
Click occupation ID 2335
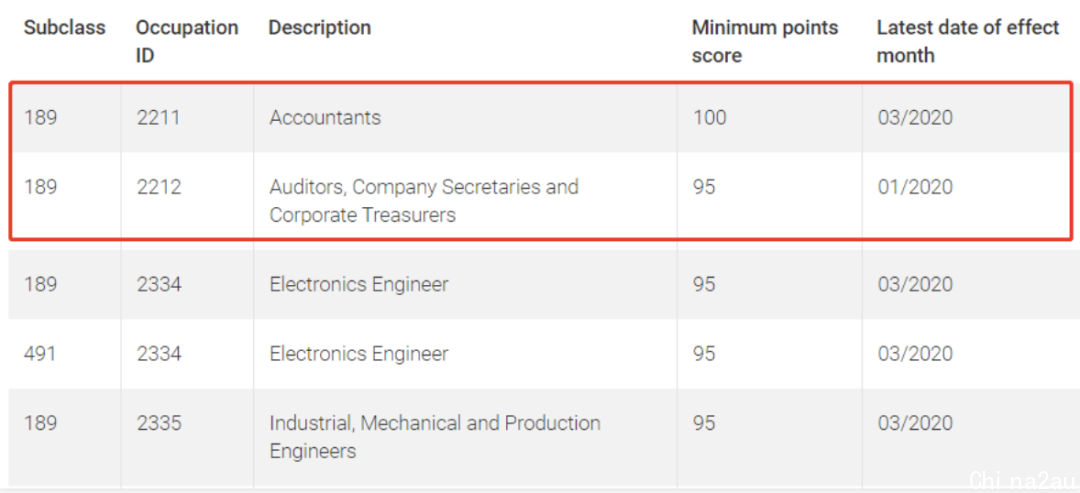click(158, 423)
